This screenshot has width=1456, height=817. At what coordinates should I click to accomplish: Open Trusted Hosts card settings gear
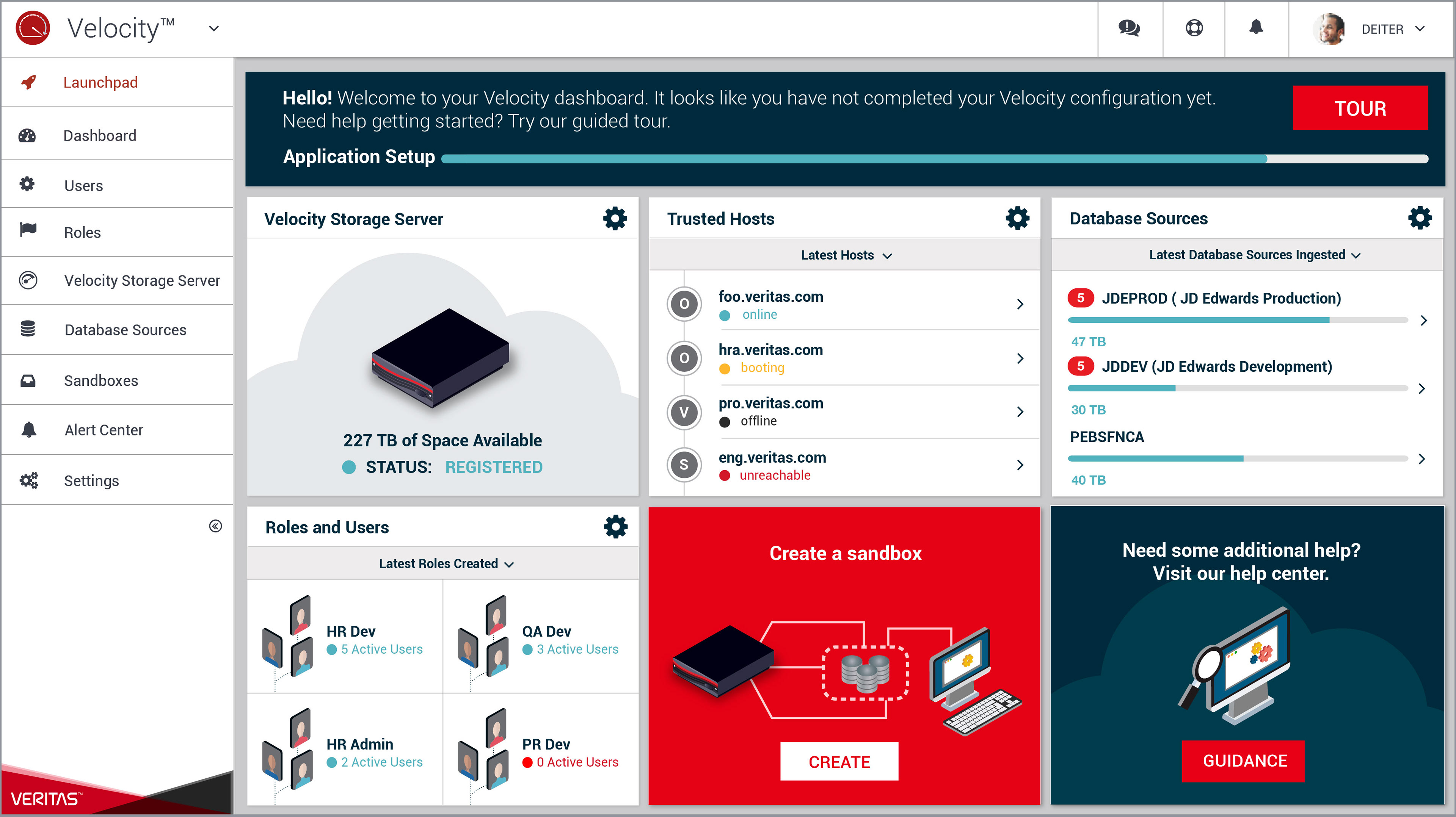tap(1017, 219)
